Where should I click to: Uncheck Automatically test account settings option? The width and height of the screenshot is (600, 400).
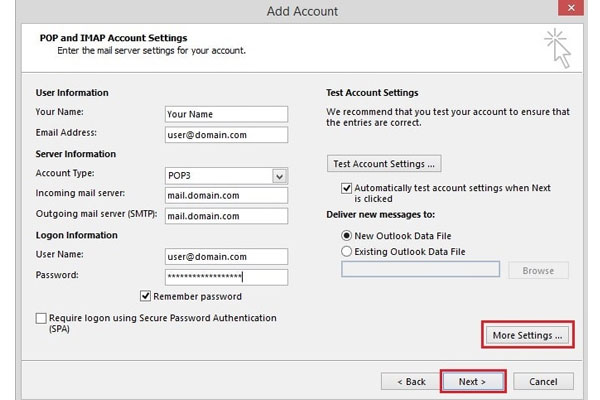click(346, 188)
